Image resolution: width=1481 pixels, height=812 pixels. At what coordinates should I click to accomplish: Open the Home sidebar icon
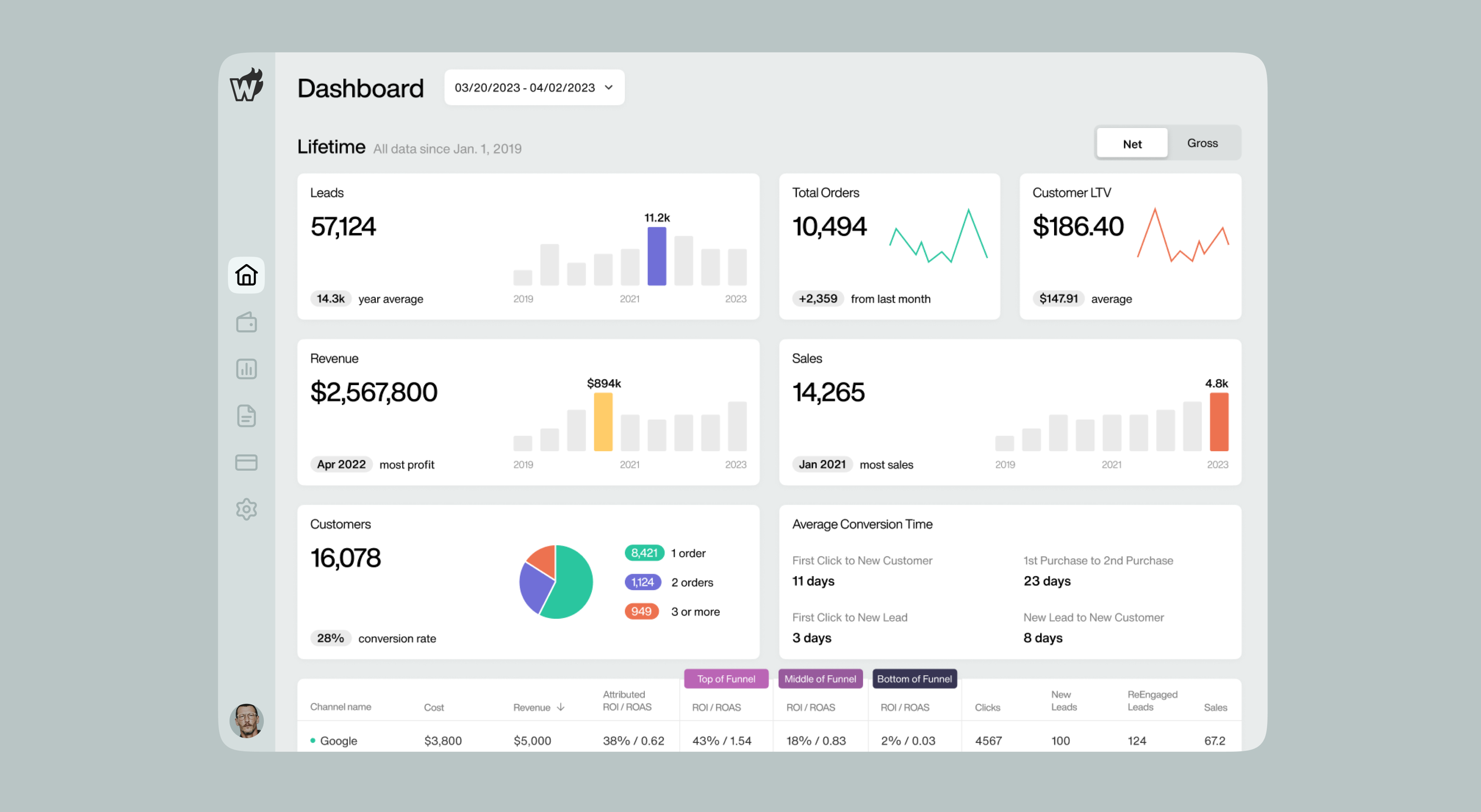246,275
